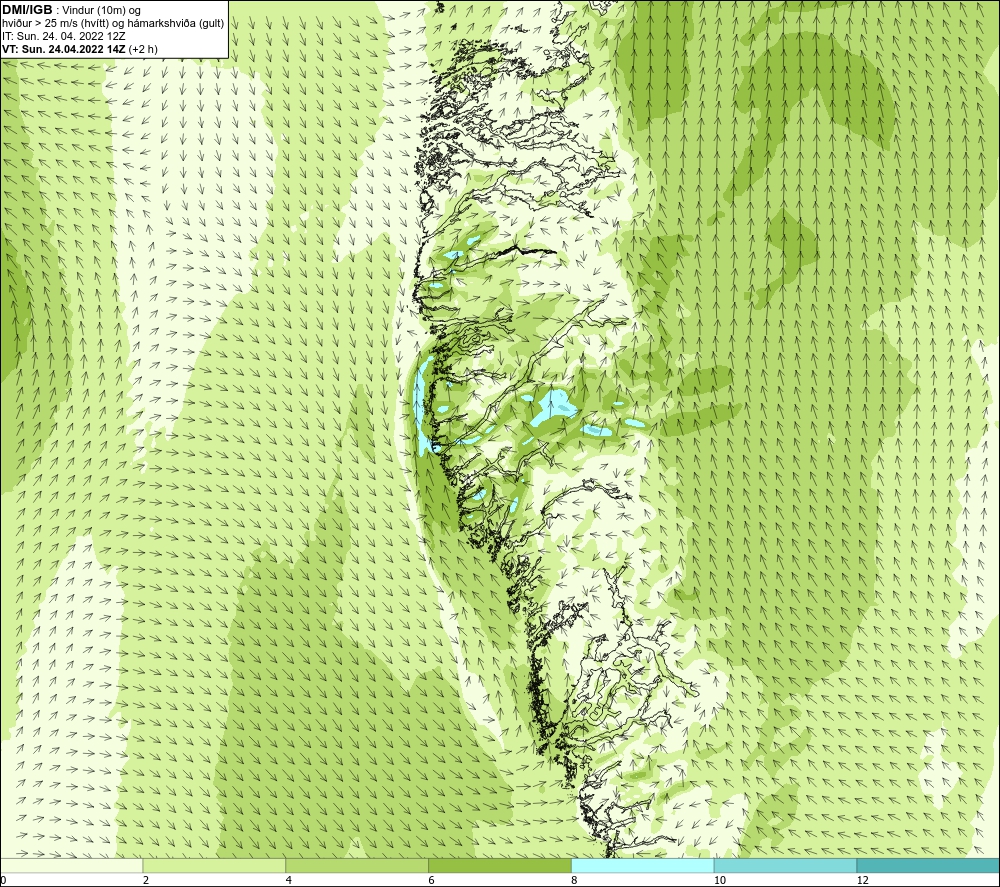Select the 6–8 m/s dark green color bar segment

click(500, 865)
